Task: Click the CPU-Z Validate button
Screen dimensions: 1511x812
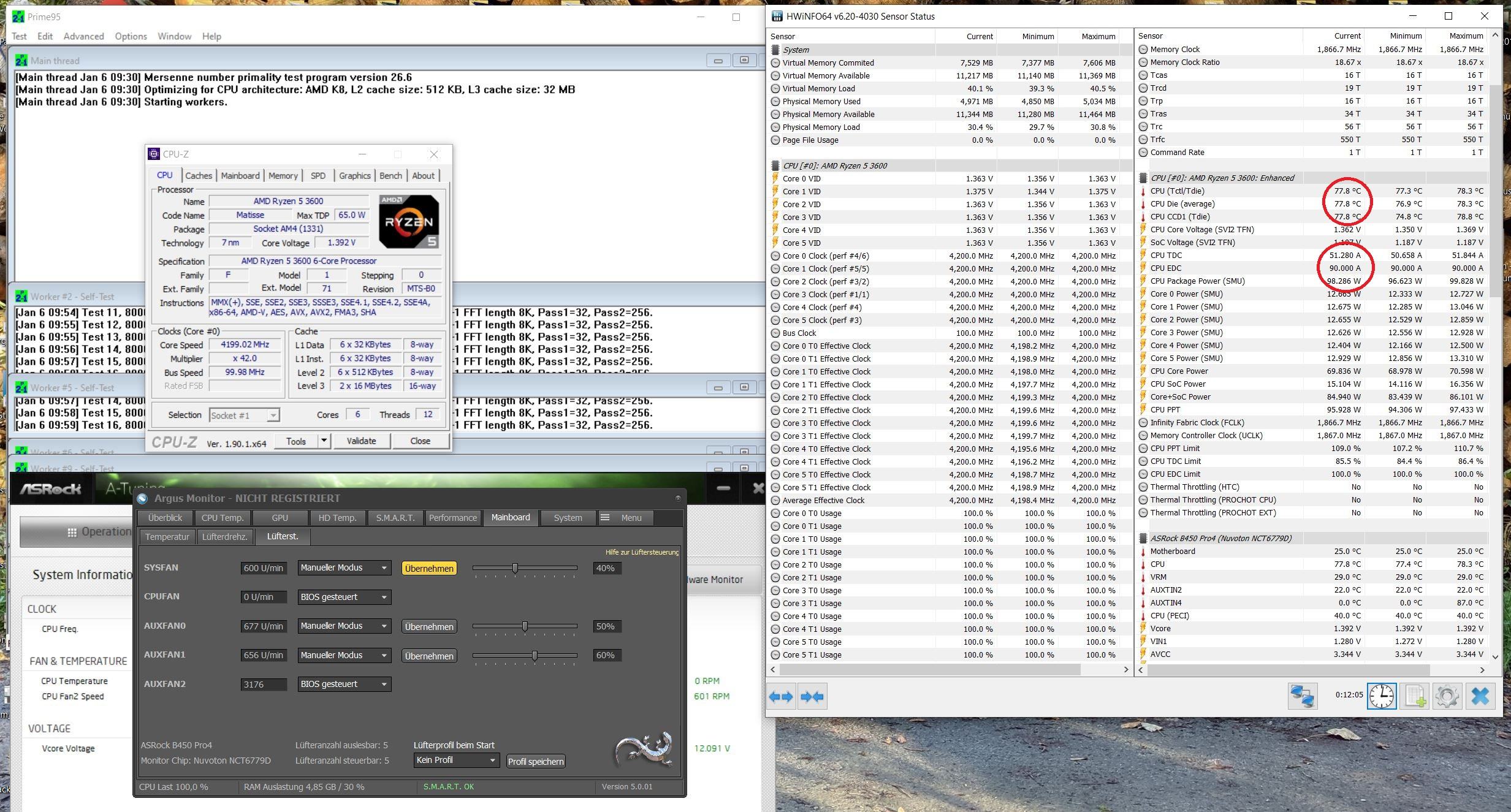Action: [361, 441]
